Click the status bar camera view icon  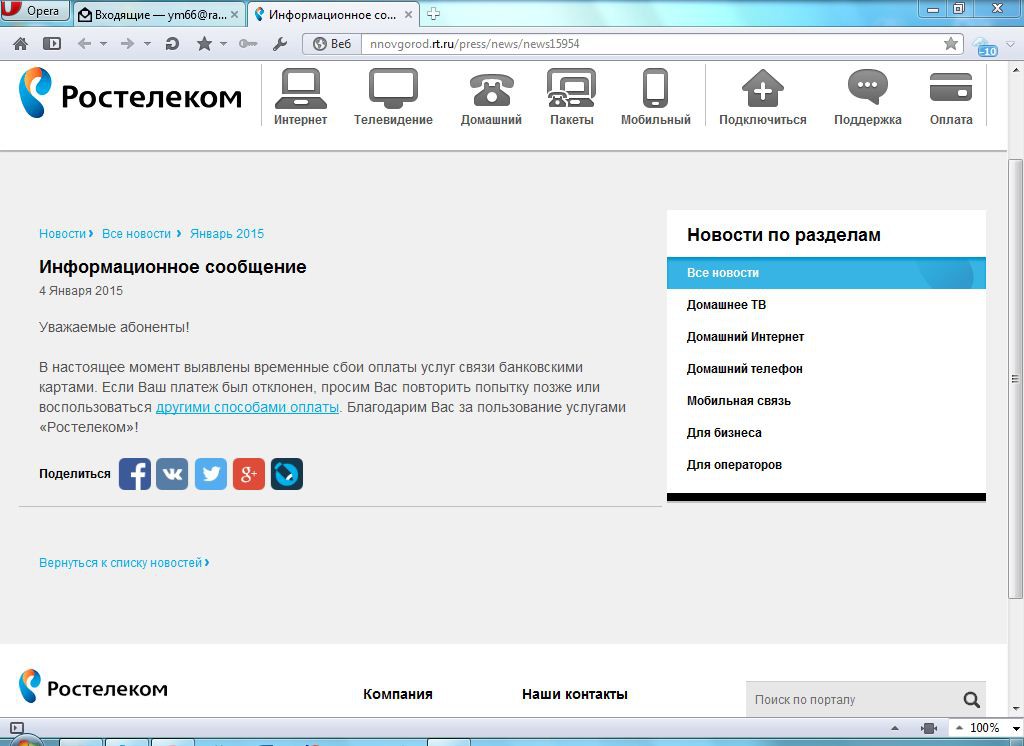(x=928, y=728)
